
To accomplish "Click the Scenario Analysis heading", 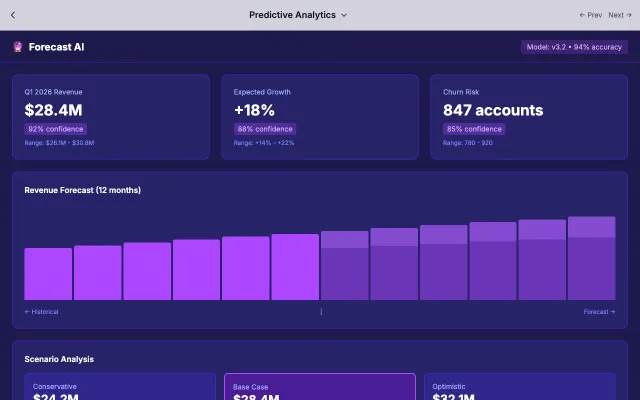I will 59,359.
